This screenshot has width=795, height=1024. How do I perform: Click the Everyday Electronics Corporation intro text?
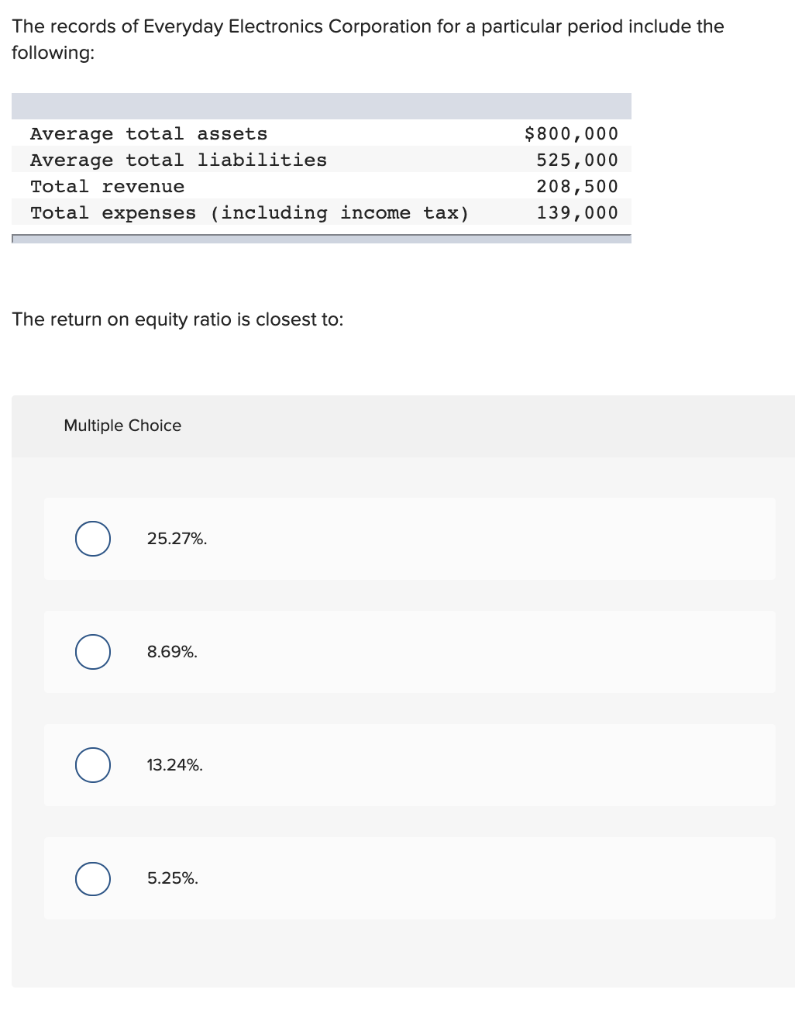368,39
